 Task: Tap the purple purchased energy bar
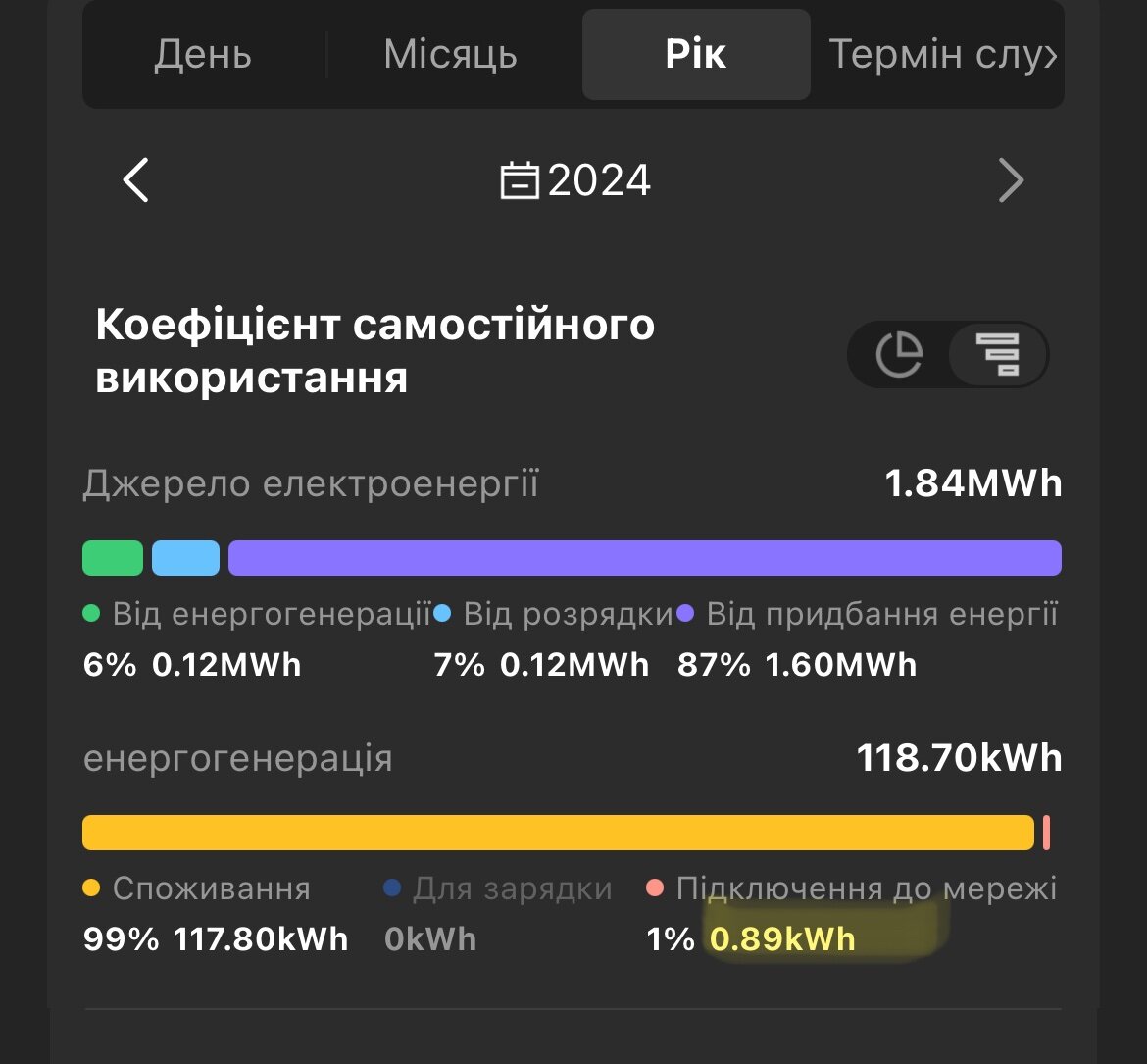click(x=644, y=557)
